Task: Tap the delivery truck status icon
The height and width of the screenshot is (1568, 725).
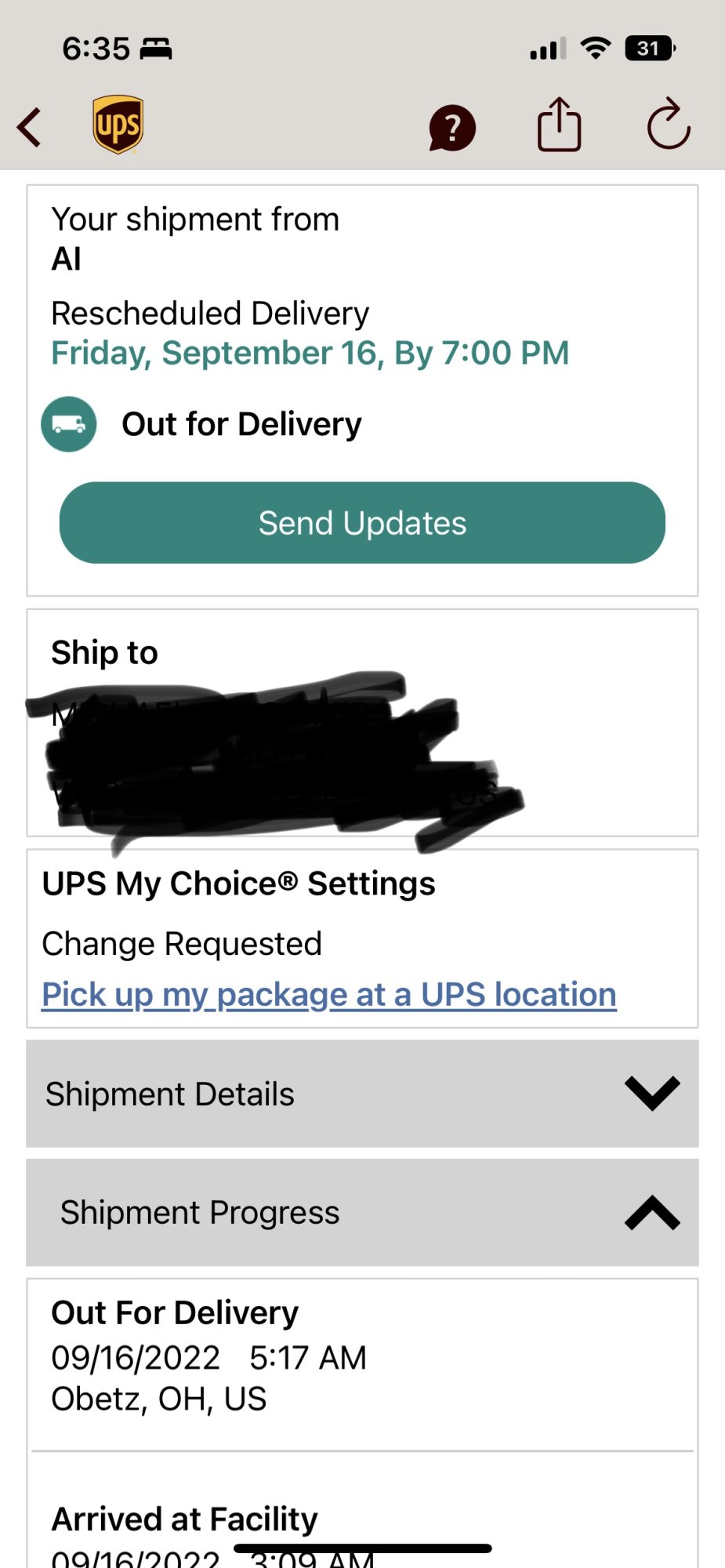Action: [69, 424]
